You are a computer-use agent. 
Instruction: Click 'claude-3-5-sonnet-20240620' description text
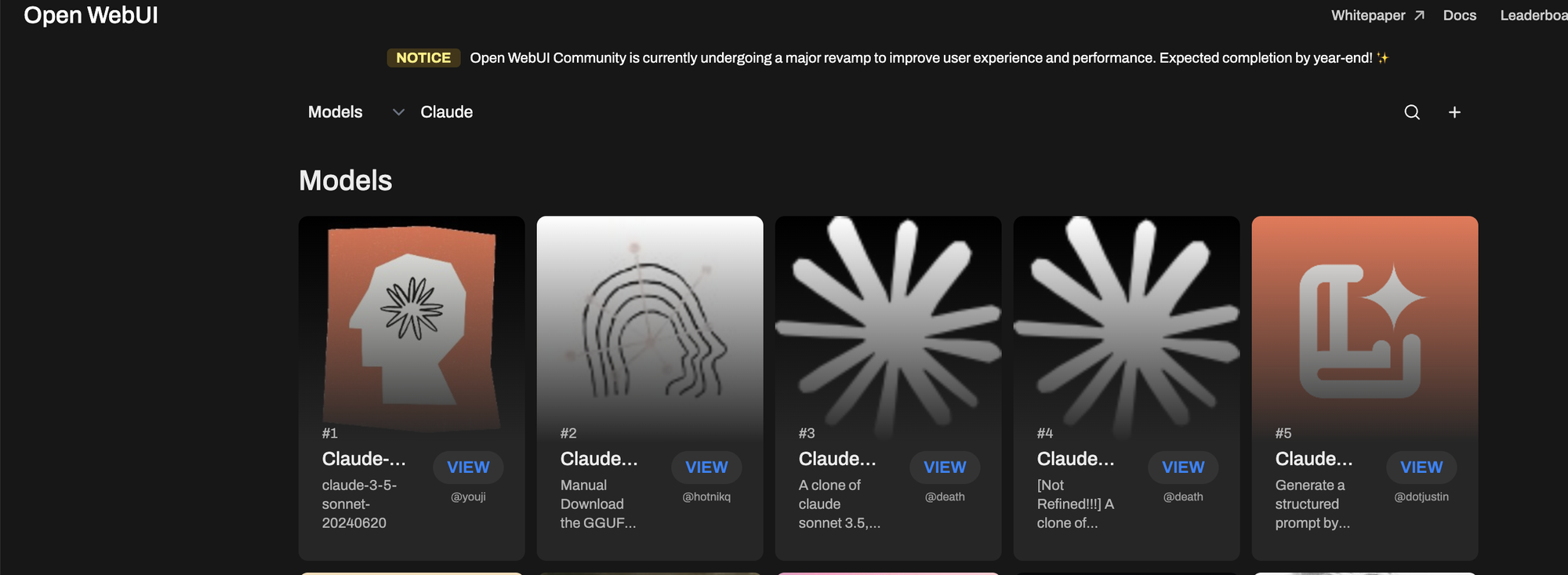click(360, 504)
